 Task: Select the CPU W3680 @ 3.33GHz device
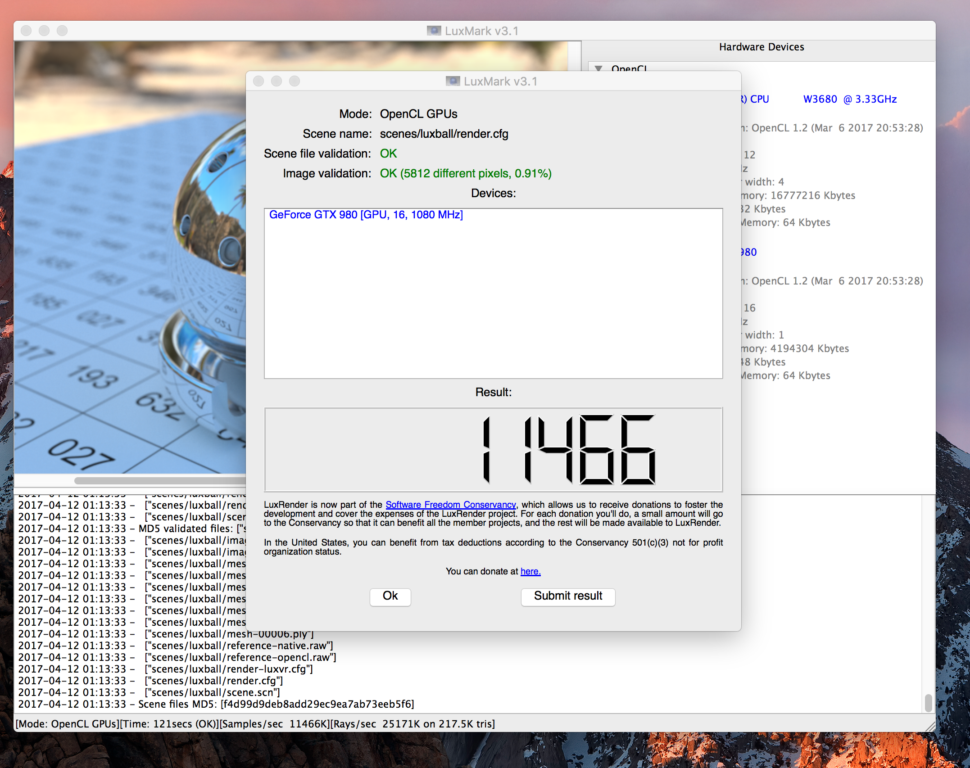pos(818,99)
